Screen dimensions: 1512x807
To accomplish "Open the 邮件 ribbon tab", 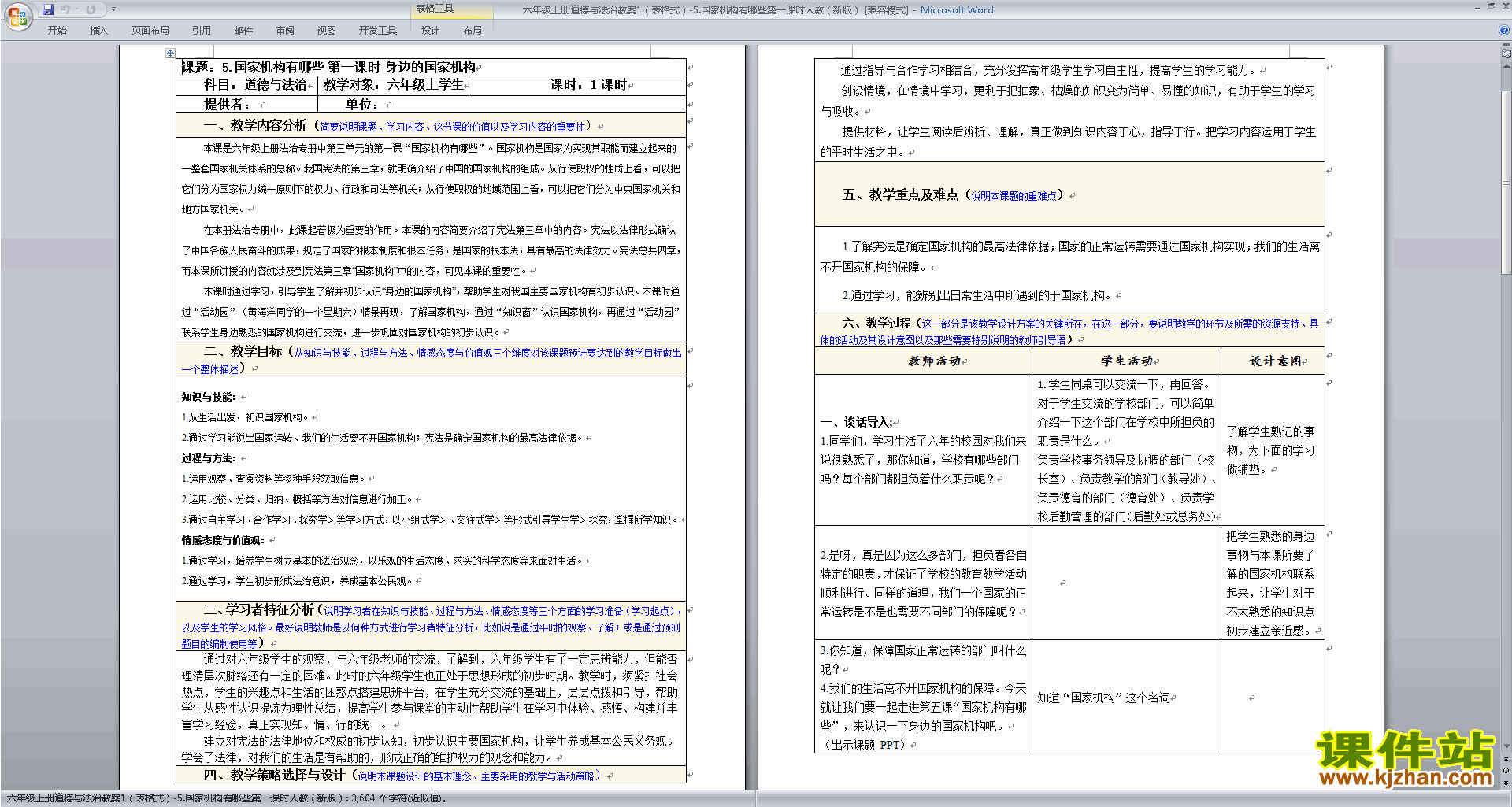I will 243,31.
